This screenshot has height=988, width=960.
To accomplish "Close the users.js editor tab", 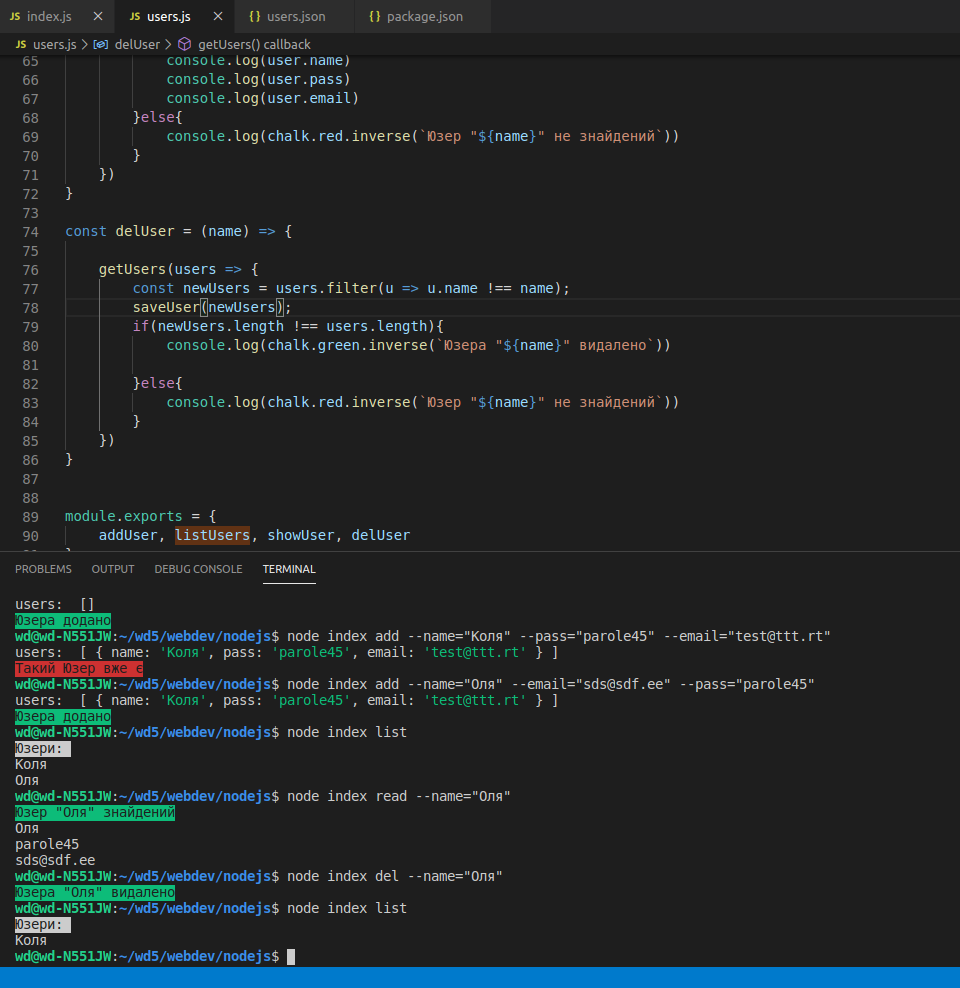I will 216,17.
